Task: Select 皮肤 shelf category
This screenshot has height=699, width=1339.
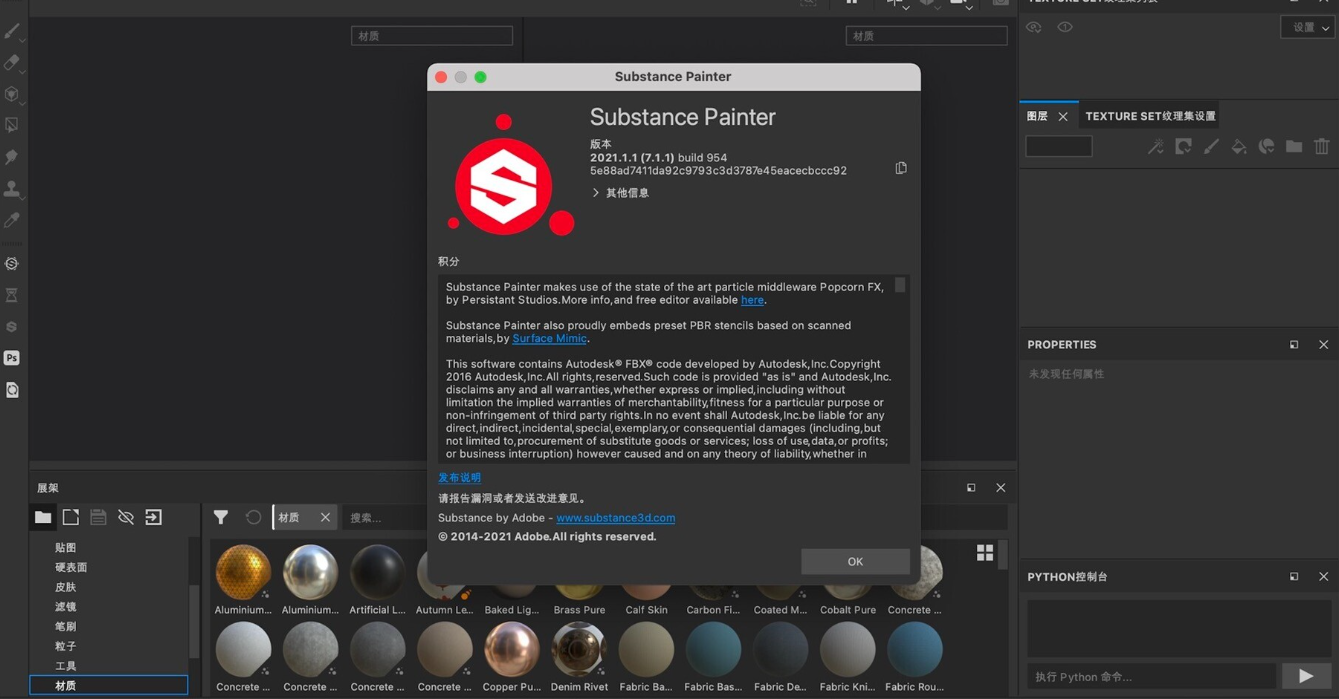Action: [66, 587]
